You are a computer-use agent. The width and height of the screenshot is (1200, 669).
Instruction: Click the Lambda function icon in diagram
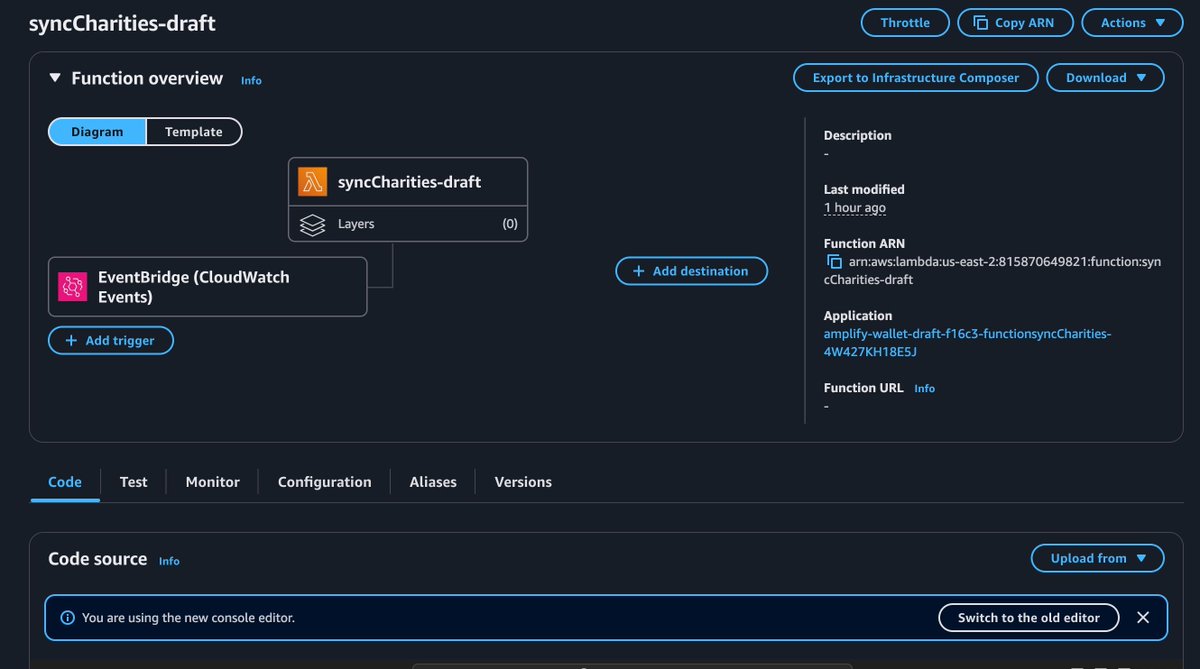[x=313, y=182]
